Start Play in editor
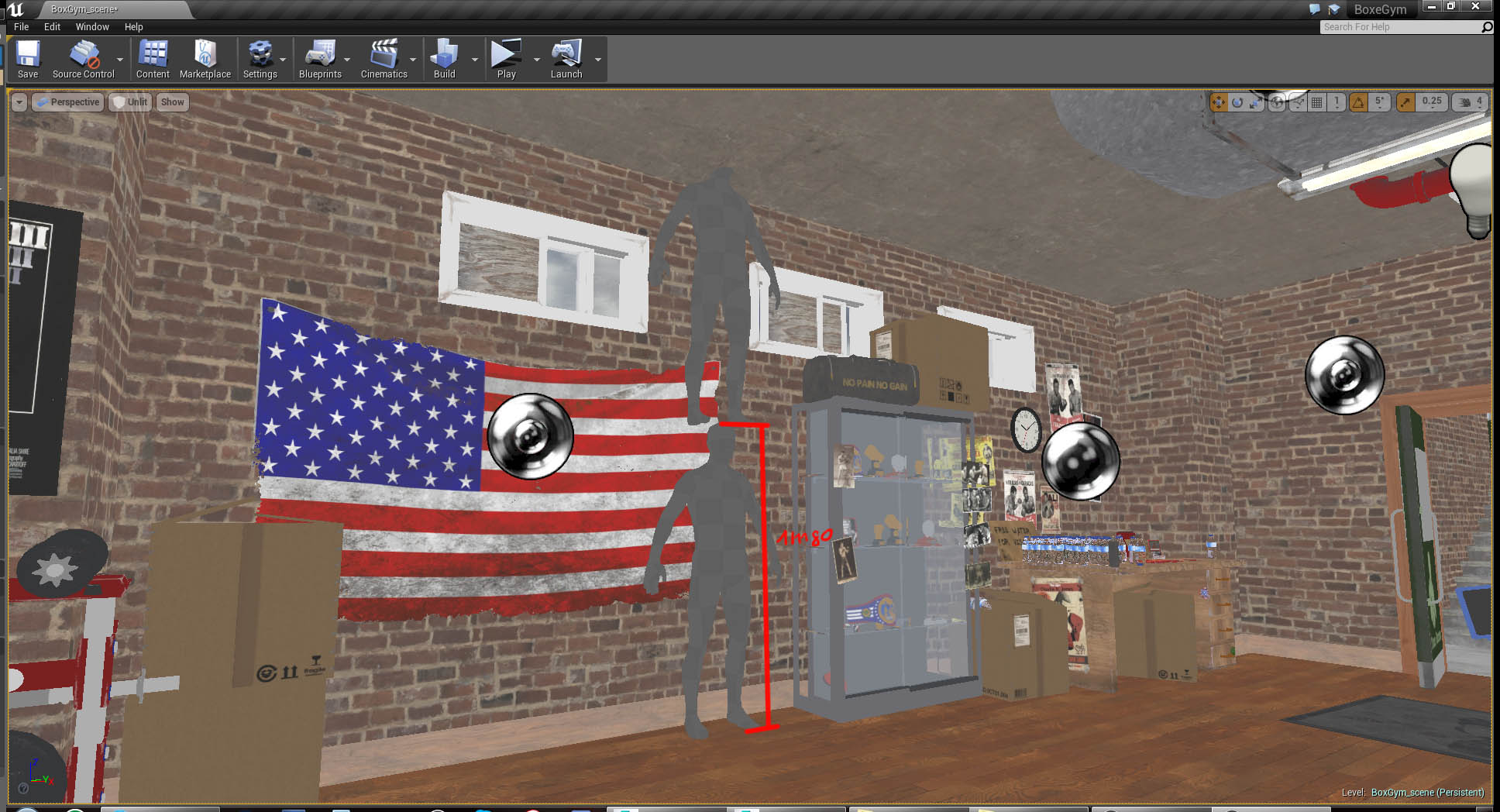Viewport: 1500px width, 812px height. 506,60
